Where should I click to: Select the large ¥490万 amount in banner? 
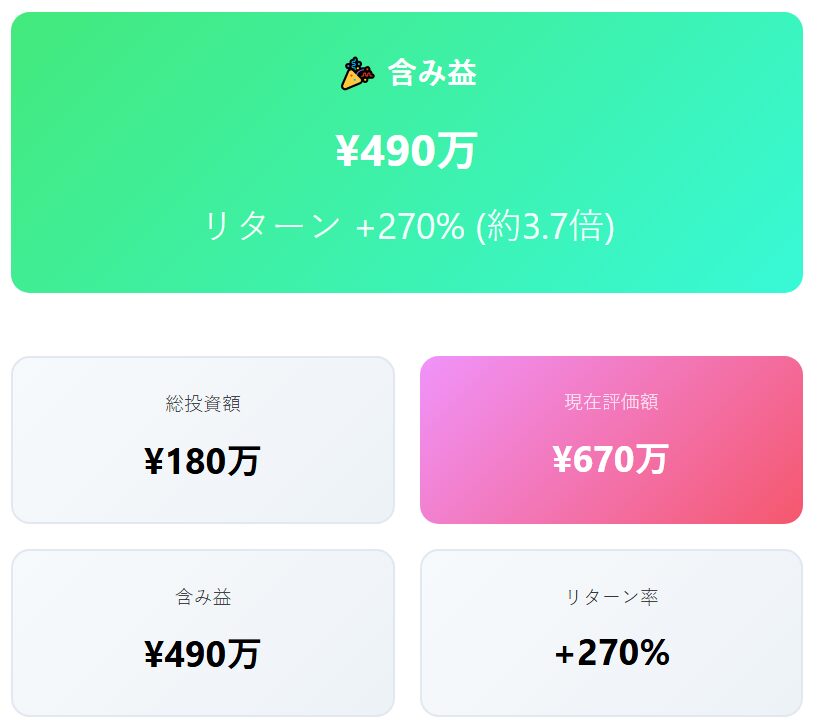pos(406,151)
